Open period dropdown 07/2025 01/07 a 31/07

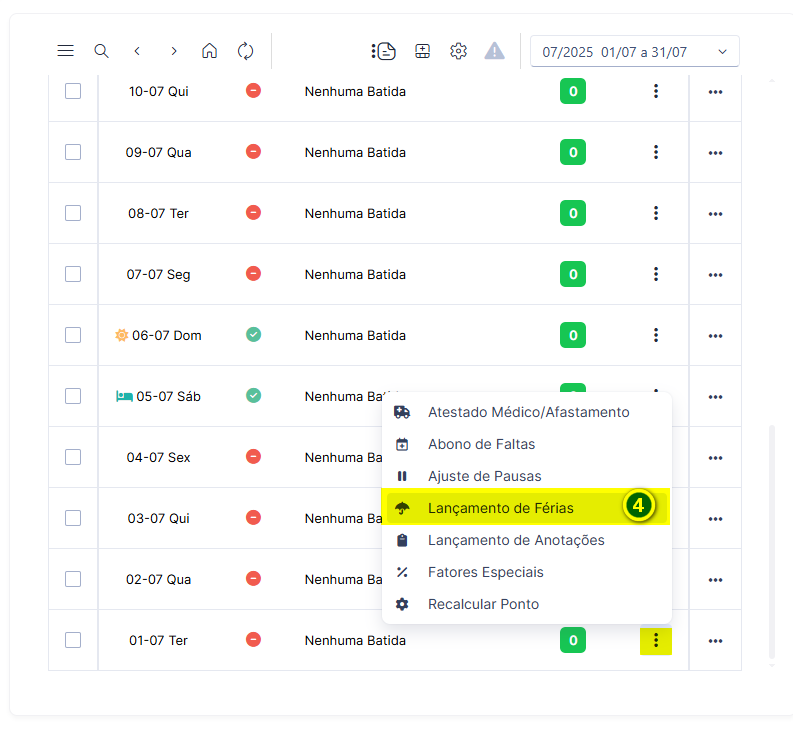(635, 51)
